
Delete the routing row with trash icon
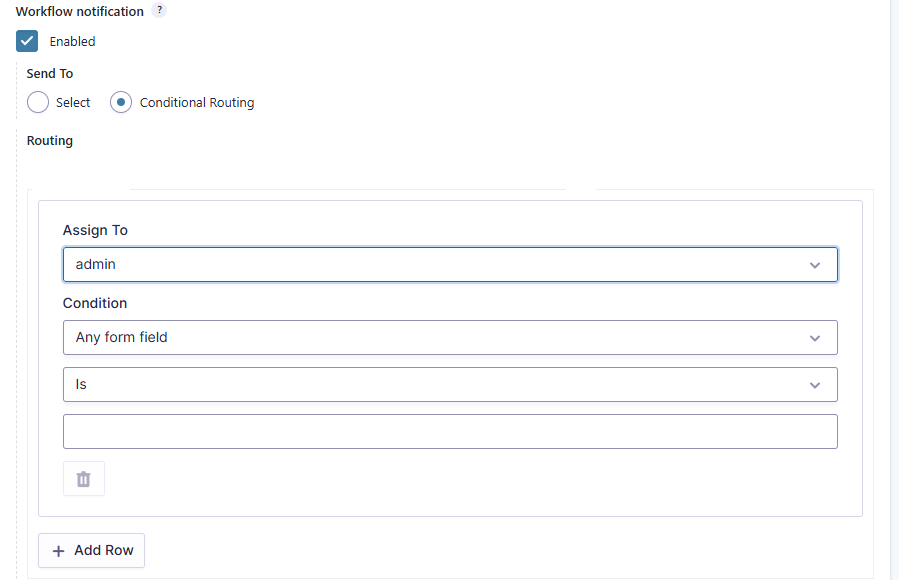pos(84,479)
